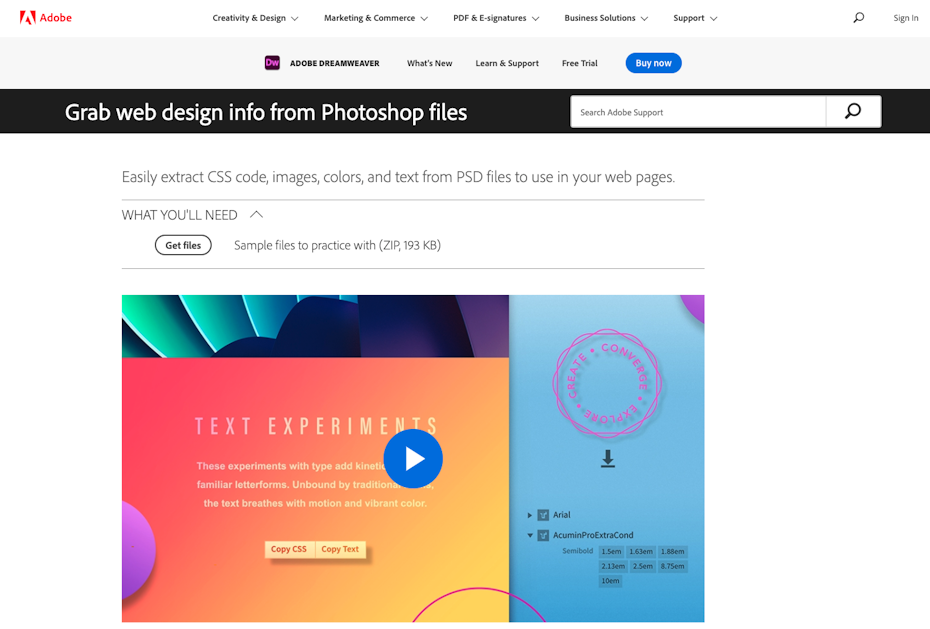Play the tutorial video
930x629 pixels.
coord(413,458)
